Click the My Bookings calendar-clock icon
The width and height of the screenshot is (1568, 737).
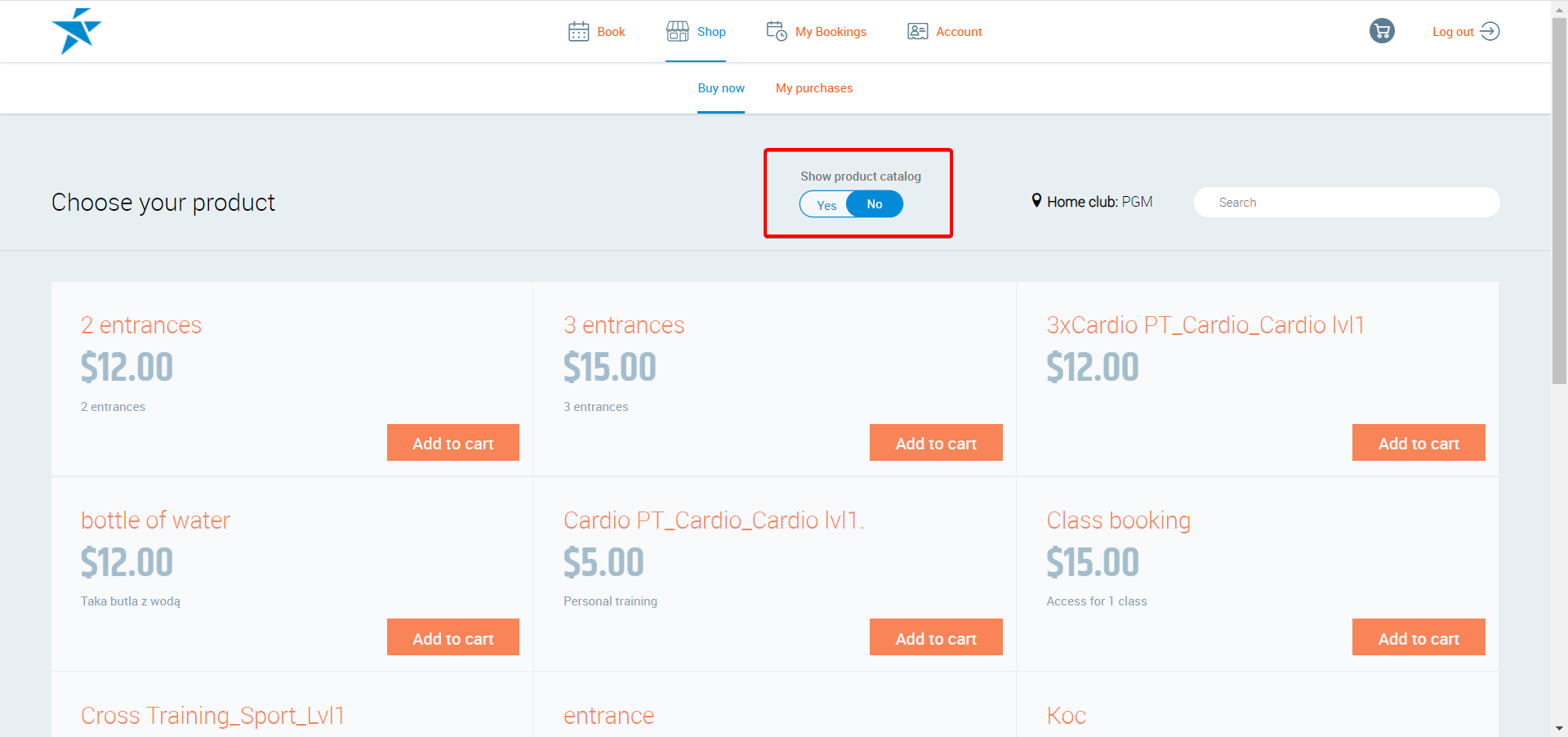click(x=776, y=31)
